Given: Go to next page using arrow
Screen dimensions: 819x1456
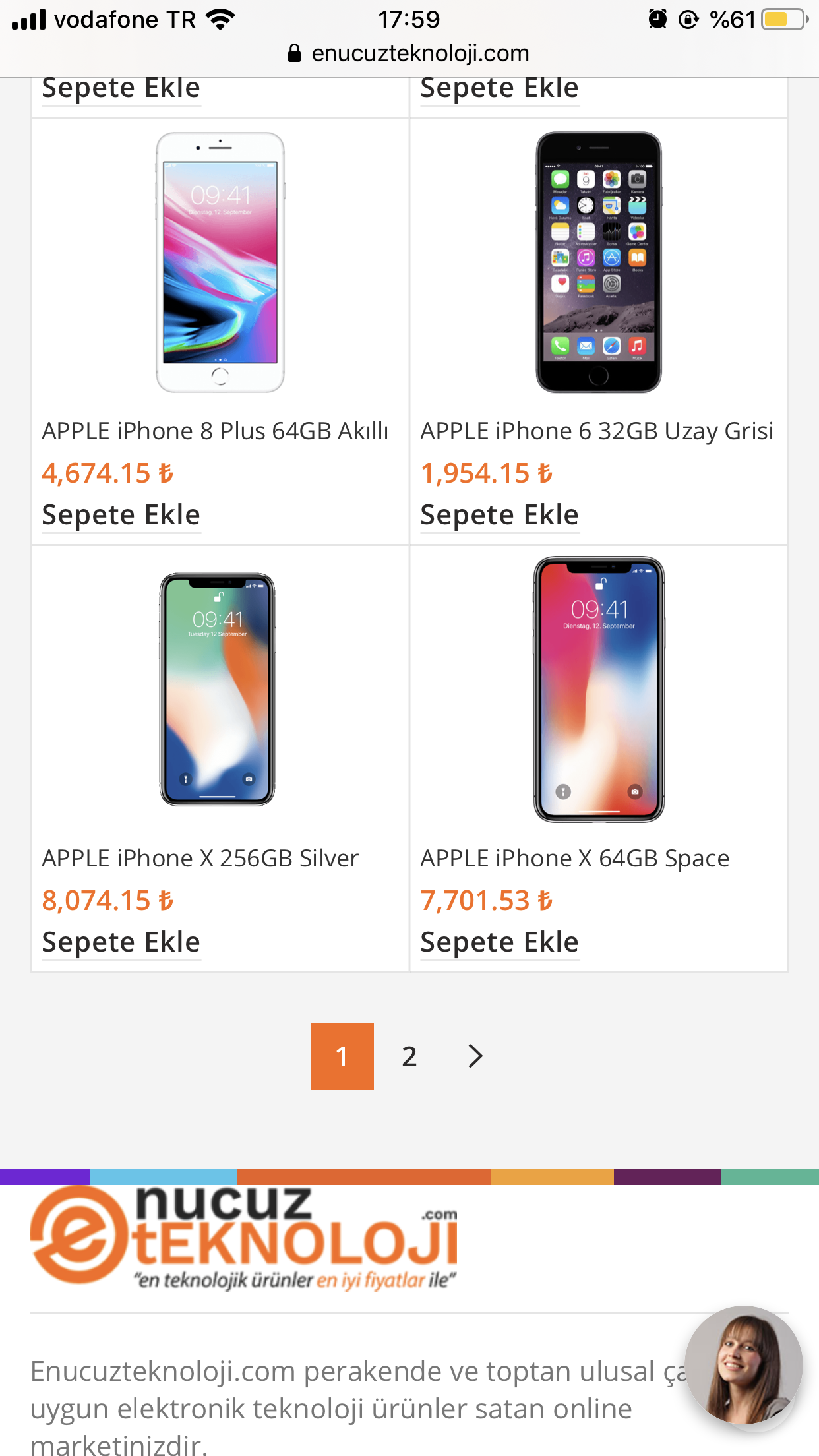Looking at the screenshot, I should 475,1056.
